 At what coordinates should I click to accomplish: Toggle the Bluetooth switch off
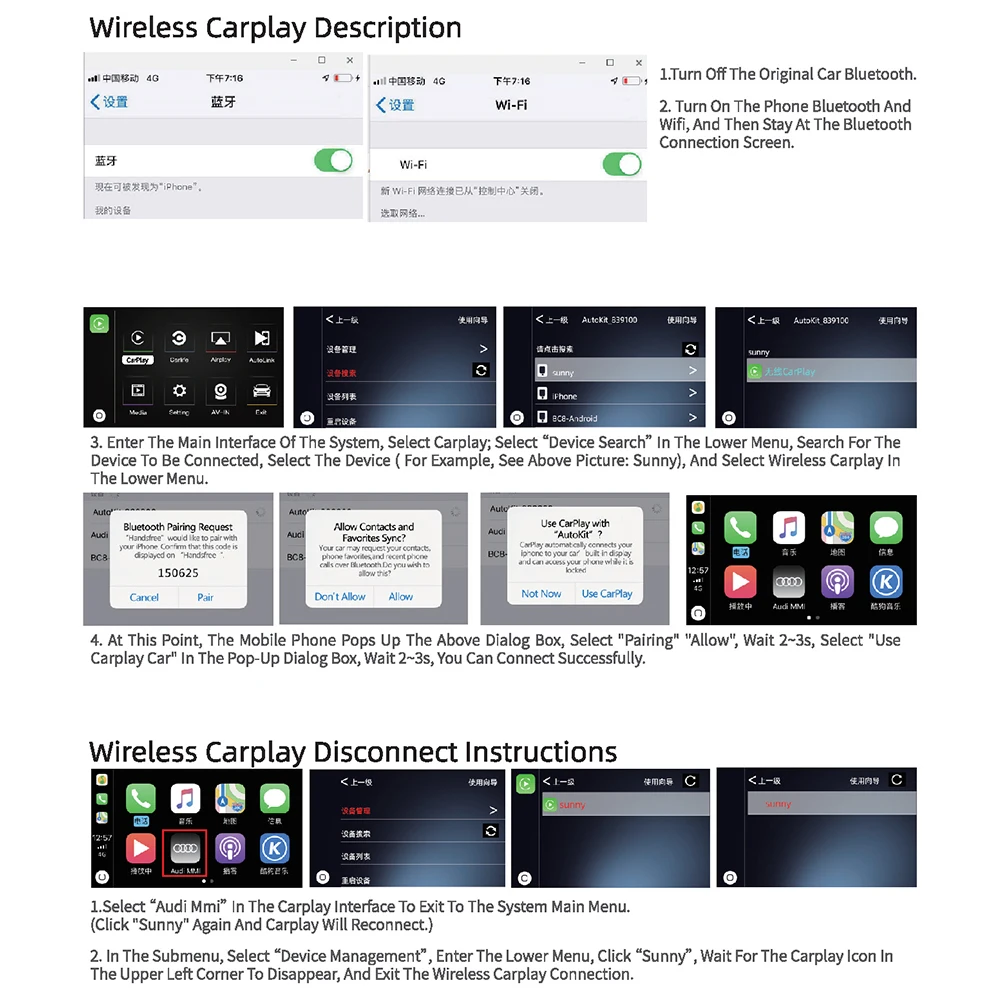point(334,161)
